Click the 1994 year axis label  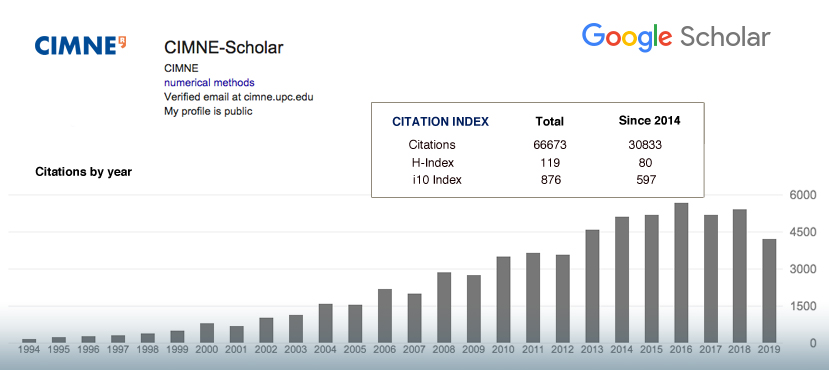point(29,349)
